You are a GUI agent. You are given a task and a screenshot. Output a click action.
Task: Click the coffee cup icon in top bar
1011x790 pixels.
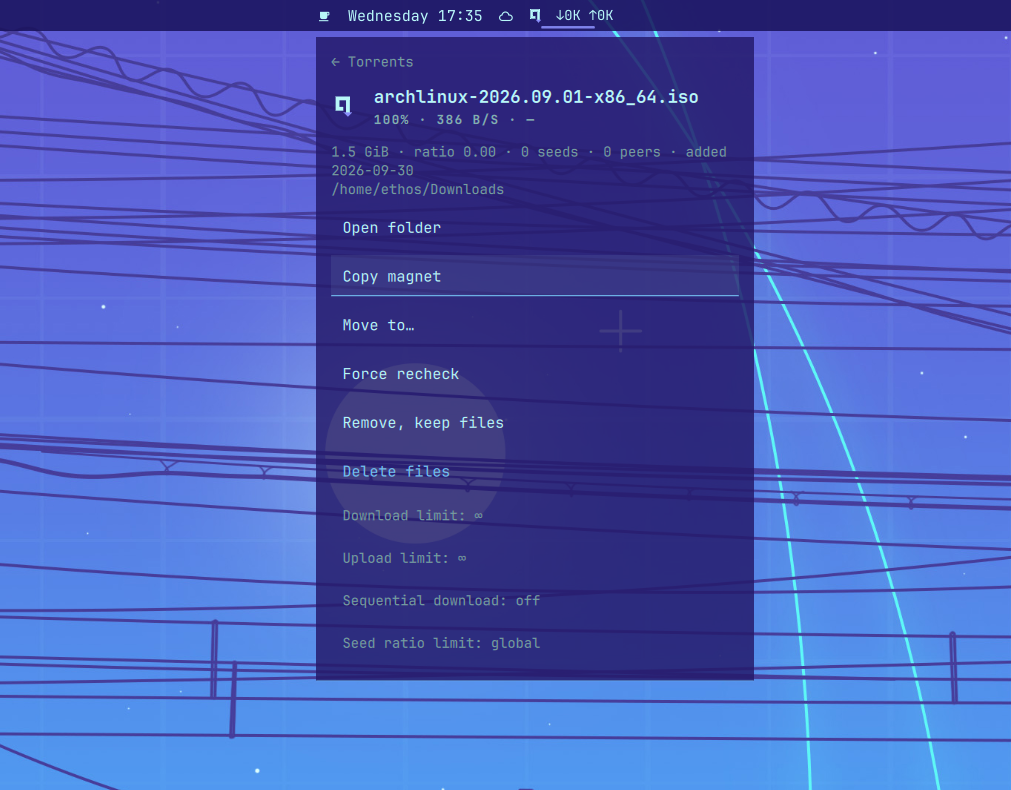coord(324,16)
